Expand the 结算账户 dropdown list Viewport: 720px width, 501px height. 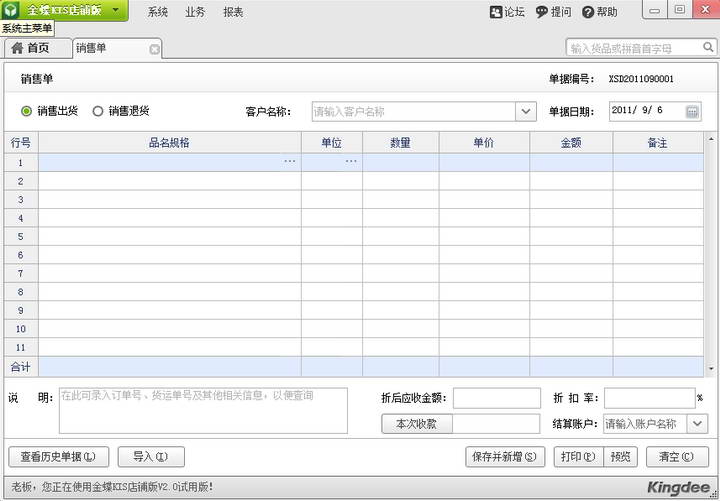(x=697, y=424)
